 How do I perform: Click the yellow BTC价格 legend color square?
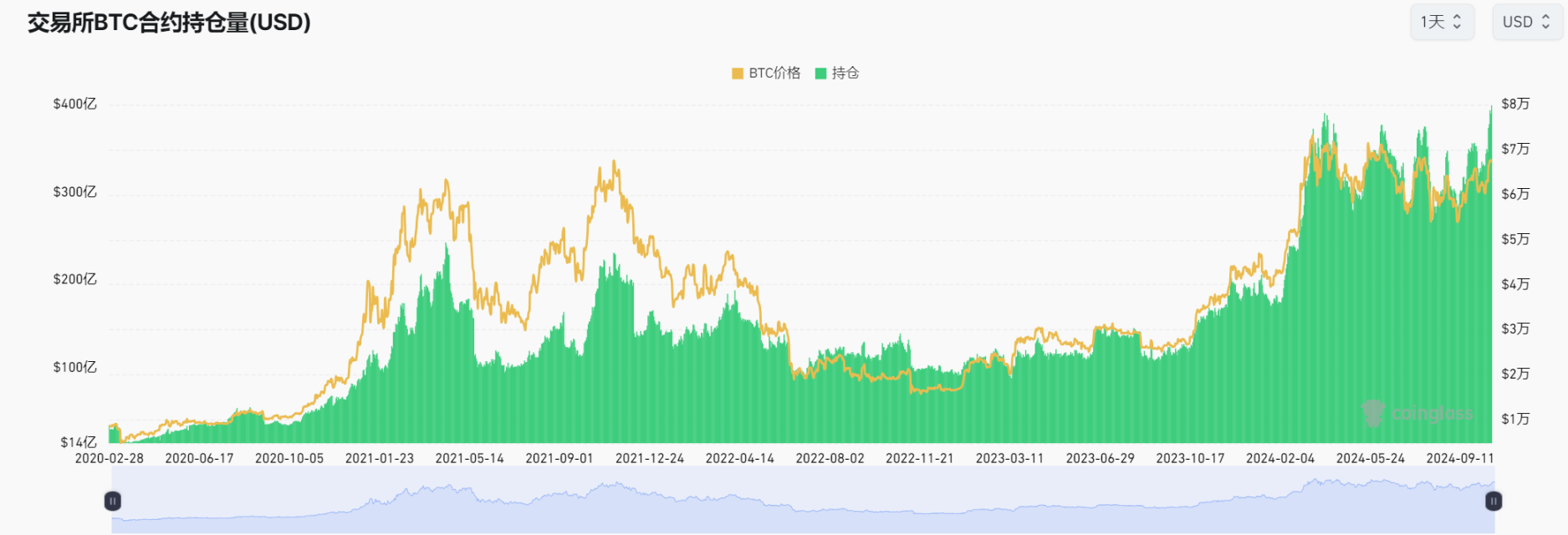point(738,74)
